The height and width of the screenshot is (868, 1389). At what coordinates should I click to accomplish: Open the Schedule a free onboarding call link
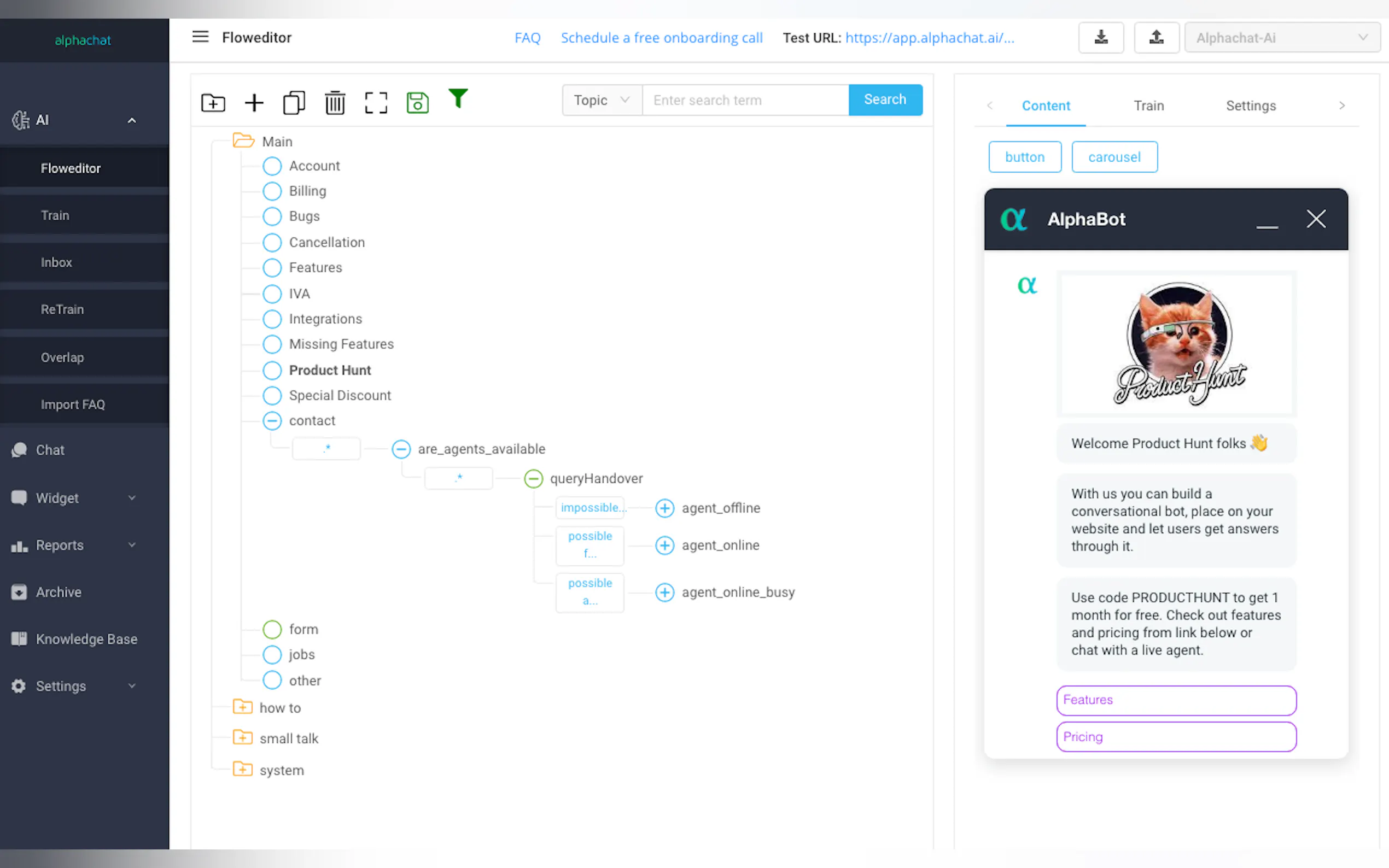[662, 38]
